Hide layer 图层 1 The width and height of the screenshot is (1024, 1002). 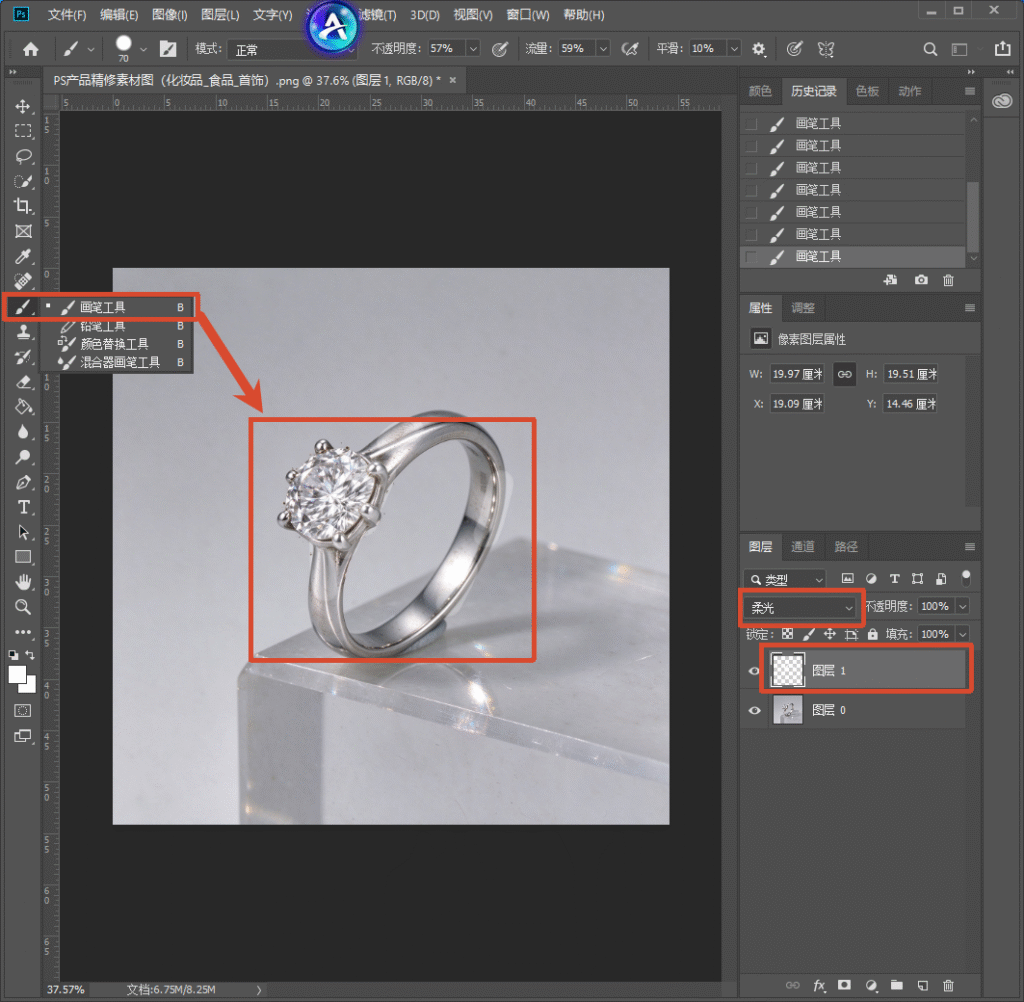tap(754, 671)
